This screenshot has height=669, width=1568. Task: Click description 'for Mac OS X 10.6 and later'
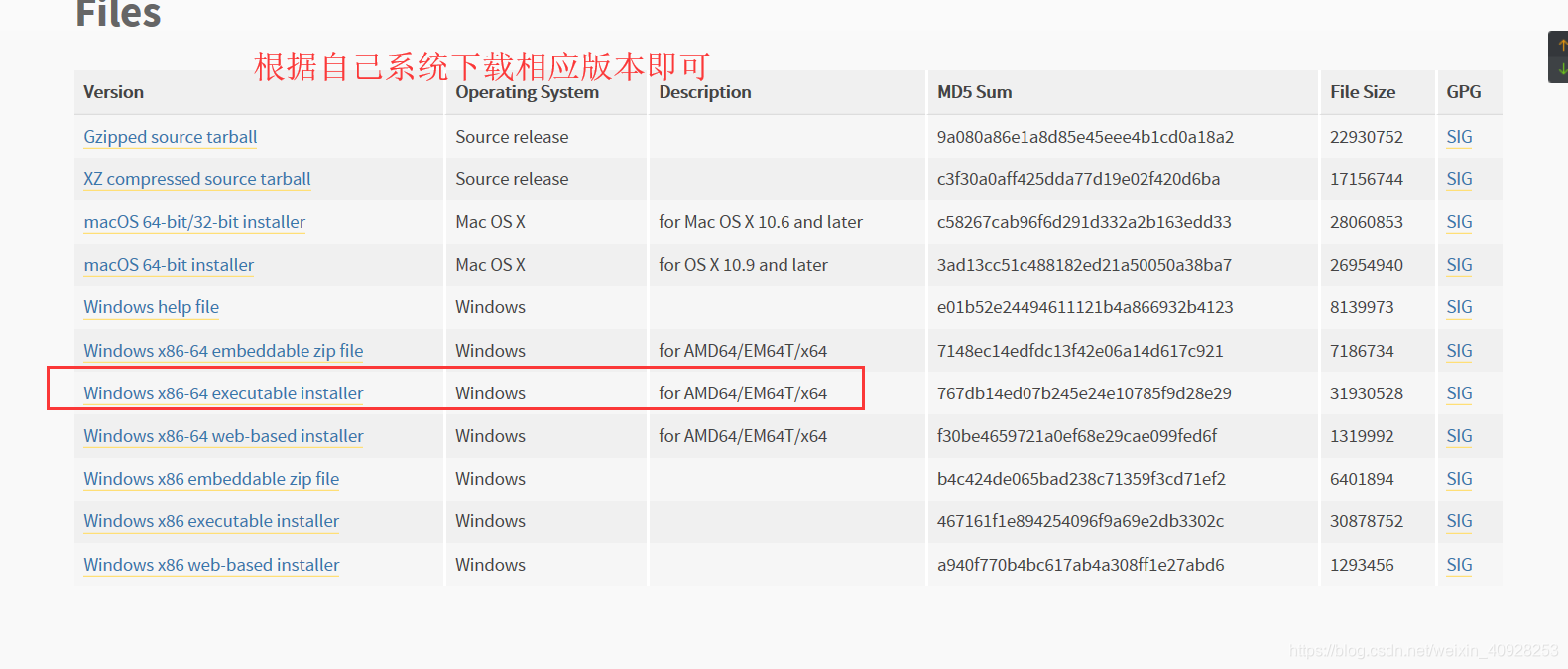(x=761, y=222)
